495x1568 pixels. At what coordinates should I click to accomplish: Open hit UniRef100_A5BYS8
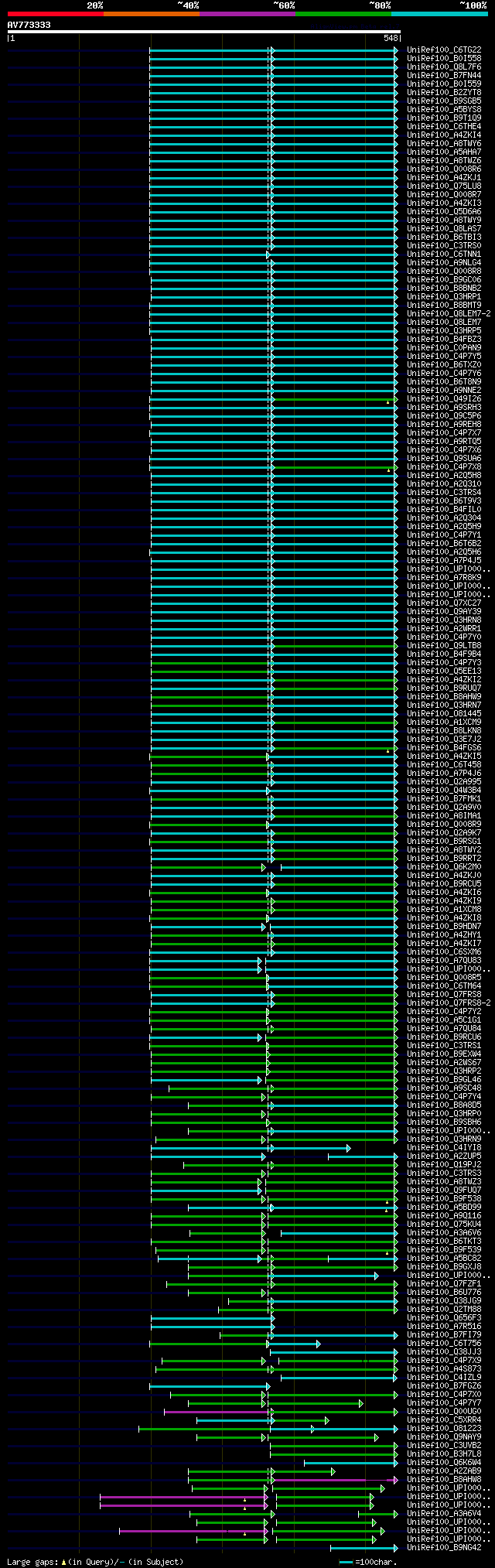tap(444, 110)
